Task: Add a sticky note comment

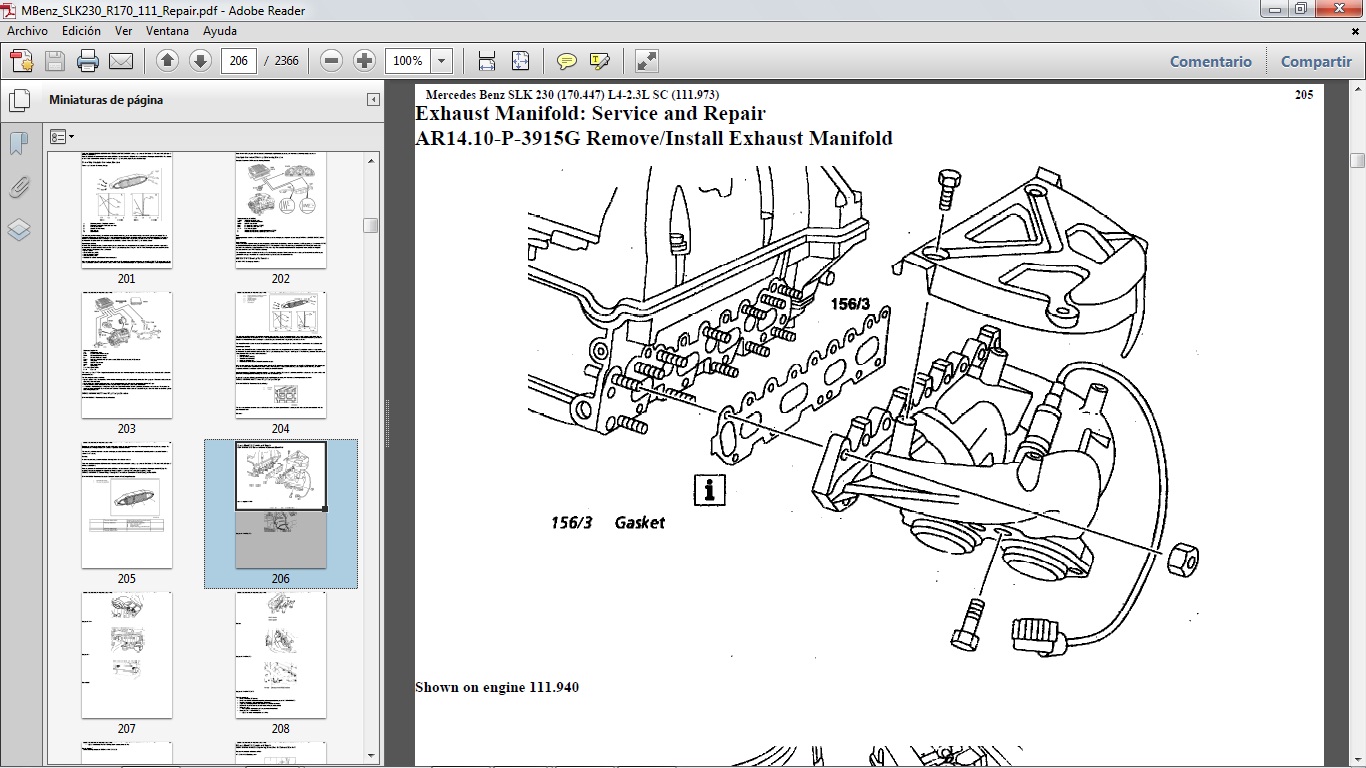Action: coord(567,61)
